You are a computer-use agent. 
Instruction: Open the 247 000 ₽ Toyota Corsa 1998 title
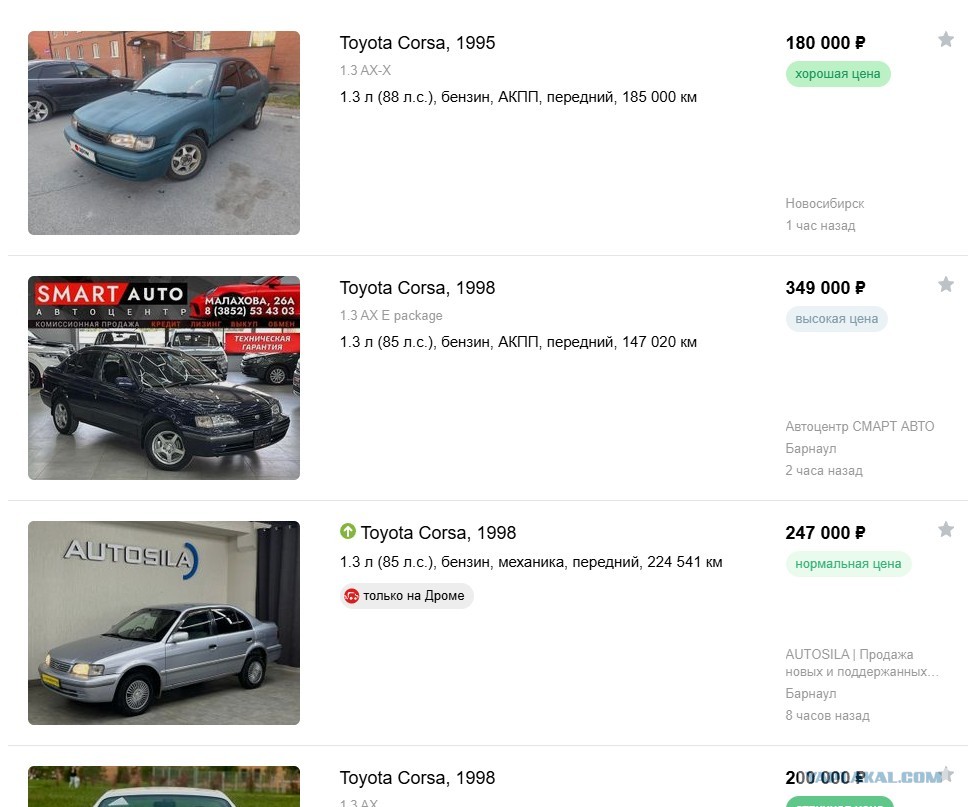pyautogui.click(x=438, y=533)
